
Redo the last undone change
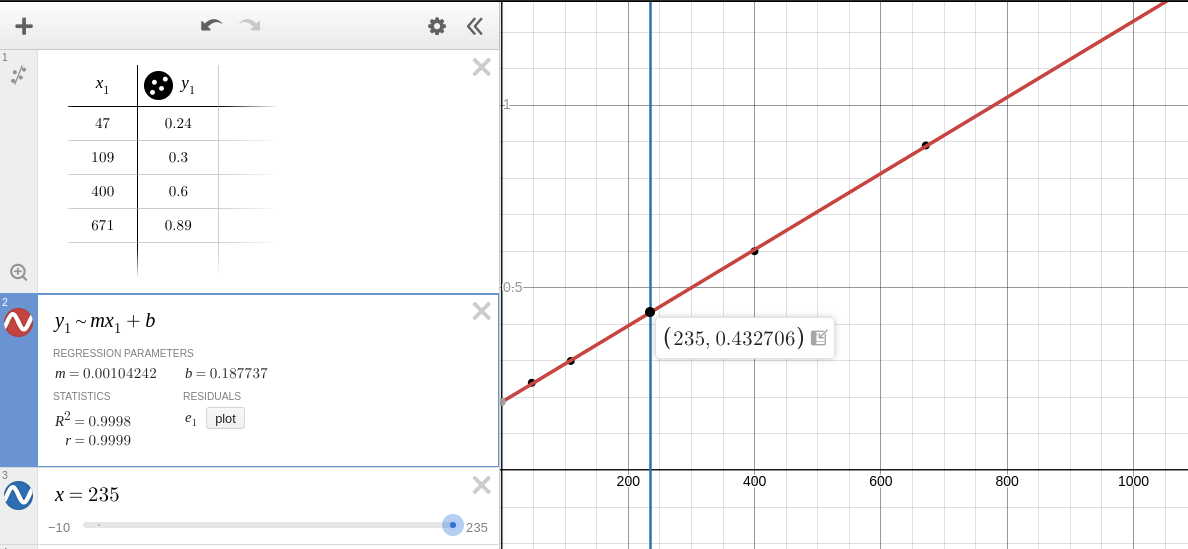(x=250, y=26)
